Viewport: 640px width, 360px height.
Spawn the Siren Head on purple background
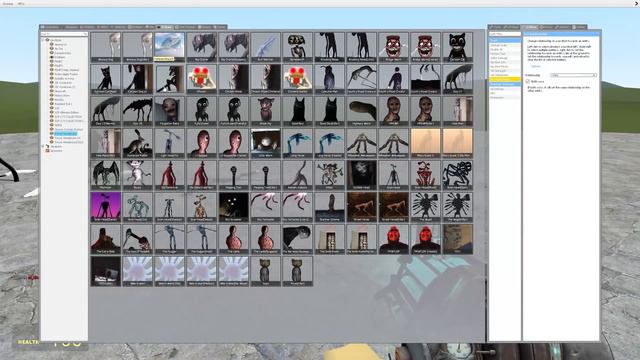tap(105, 207)
